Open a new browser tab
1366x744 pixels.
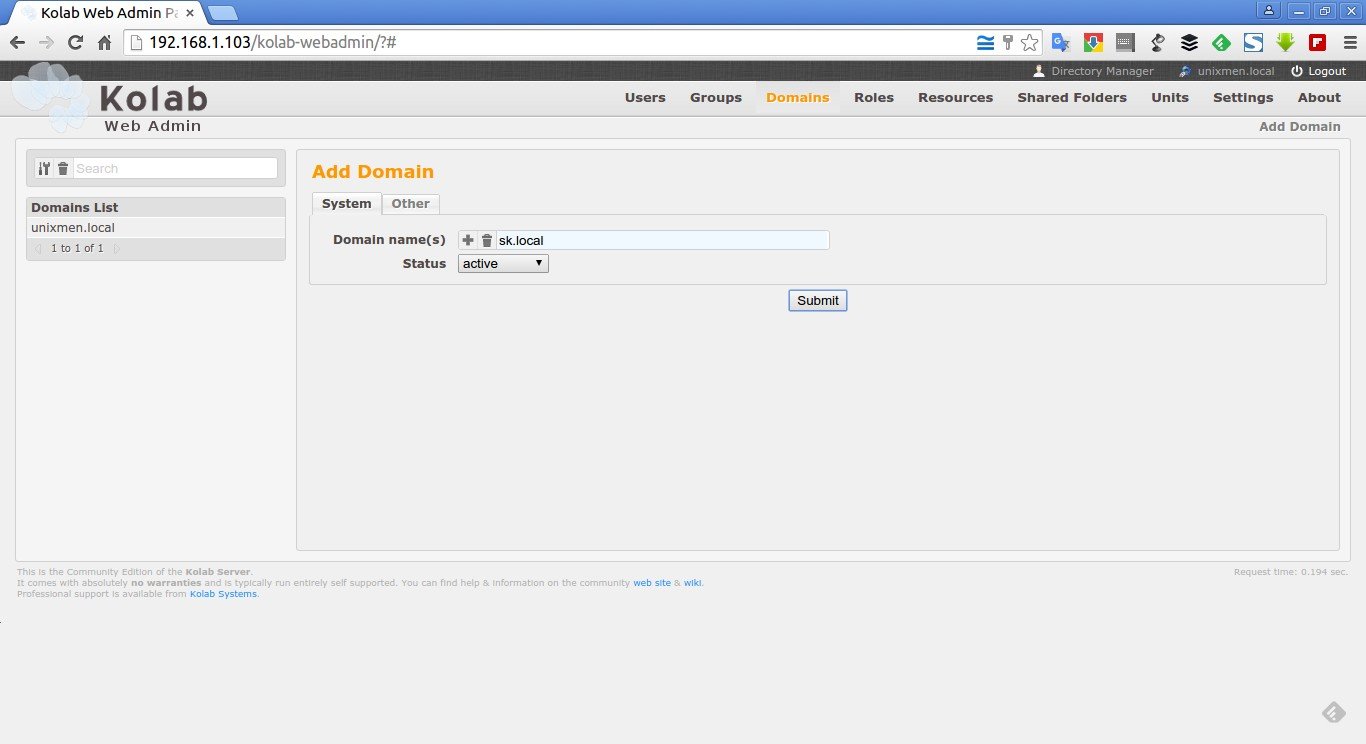coord(223,13)
